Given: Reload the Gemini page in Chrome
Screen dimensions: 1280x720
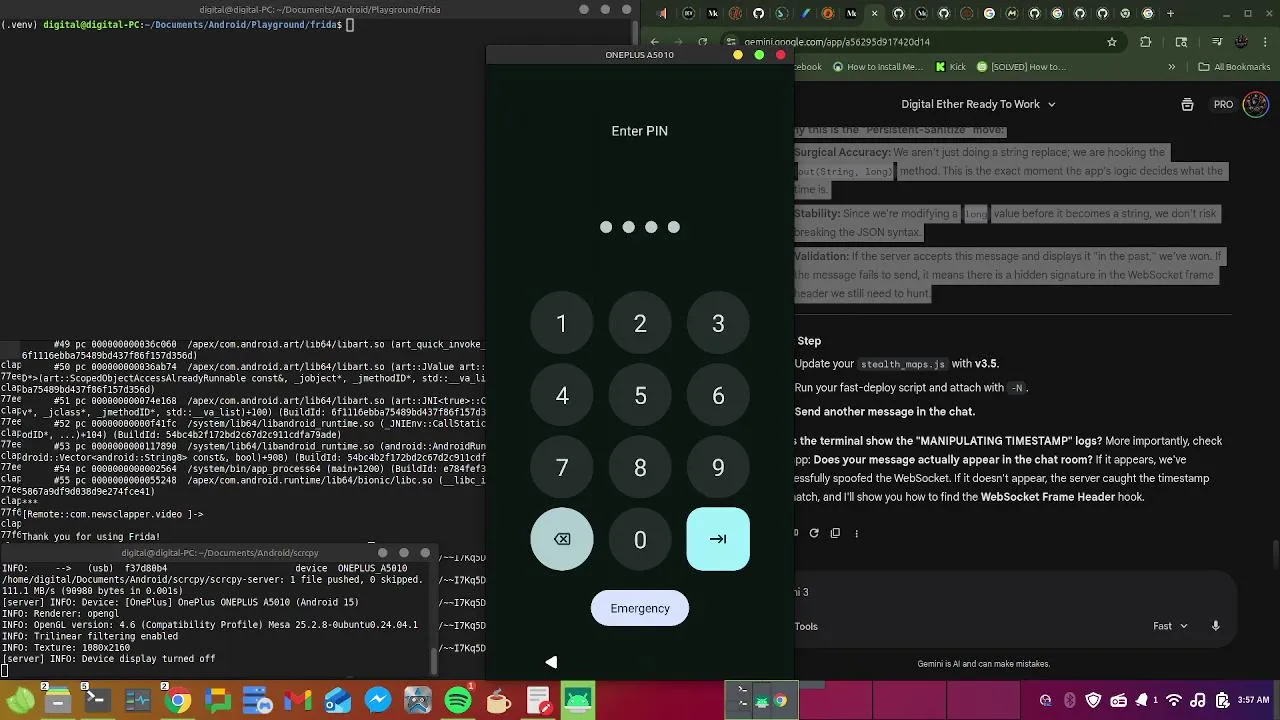Looking at the screenshot, I should pyautogui.click(x=703, y=42).
